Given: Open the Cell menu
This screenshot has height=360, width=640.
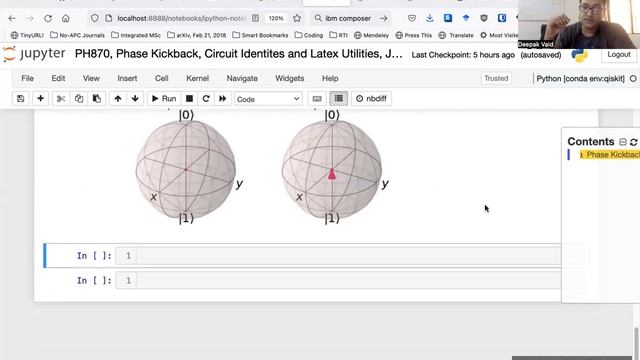Looking at the screenshot, I should click(x=161, y=78).
